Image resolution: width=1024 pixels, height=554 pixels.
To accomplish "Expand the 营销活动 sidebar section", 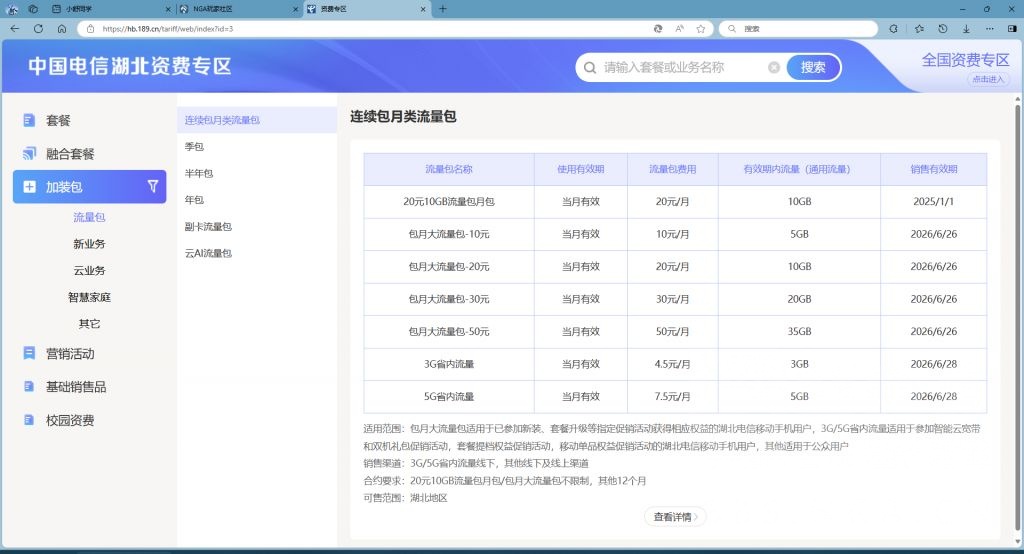I will point(70,354).
